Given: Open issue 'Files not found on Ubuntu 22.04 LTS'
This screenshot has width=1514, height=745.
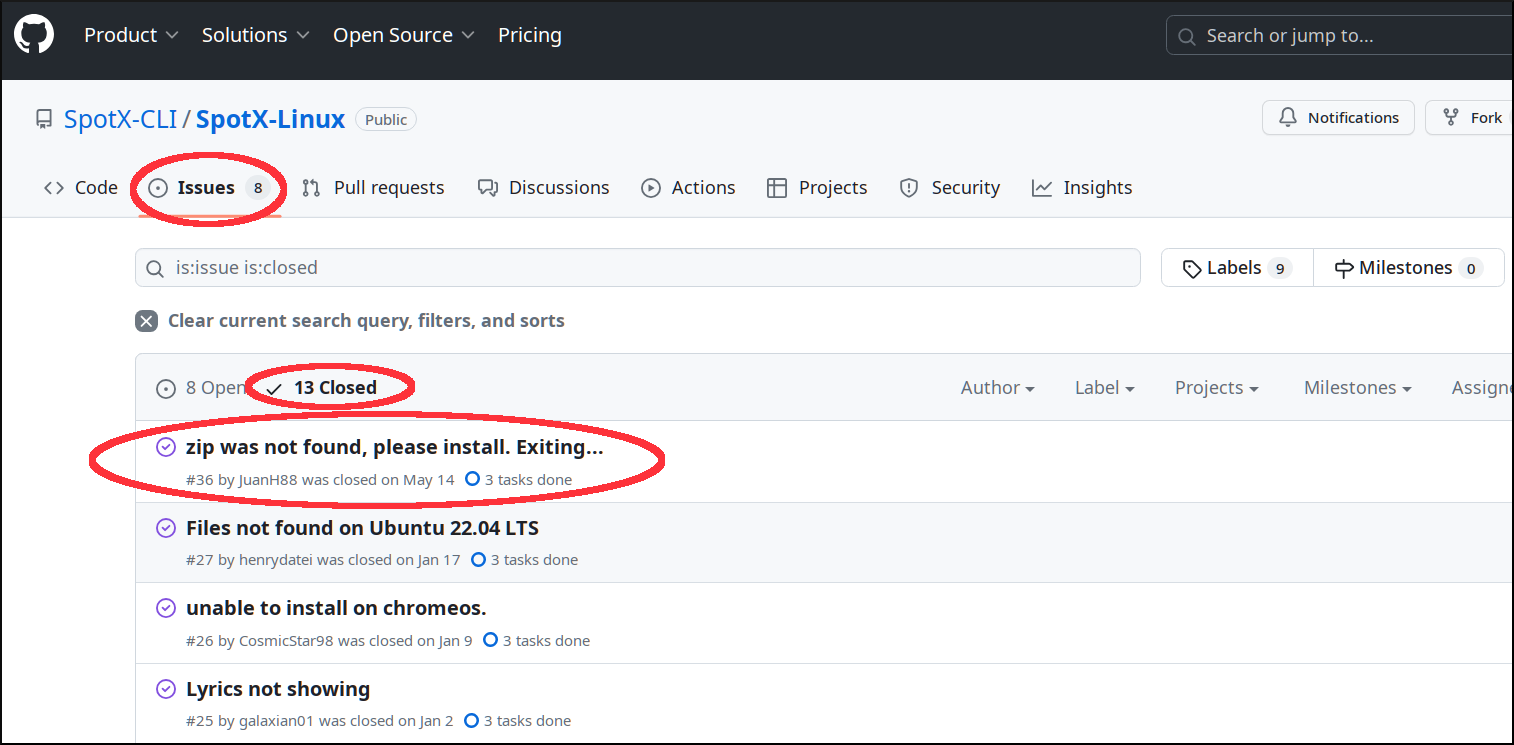Looking at the screenshot, I should coord(362,528).
